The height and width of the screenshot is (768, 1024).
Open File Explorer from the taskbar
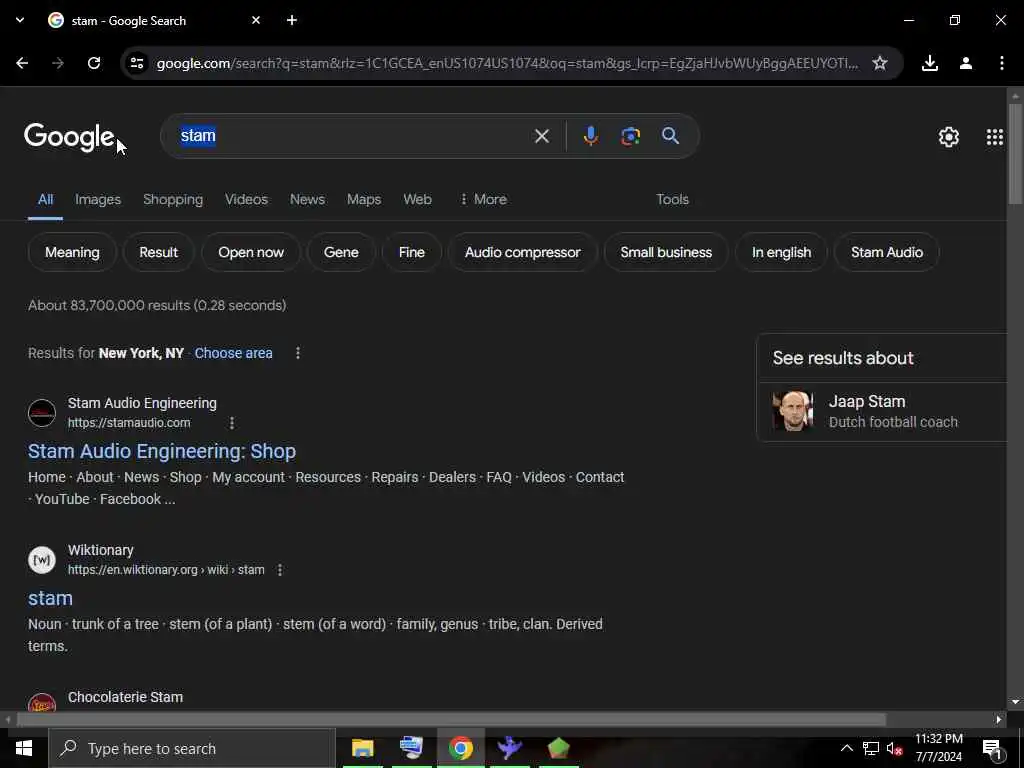click(362, 748)
